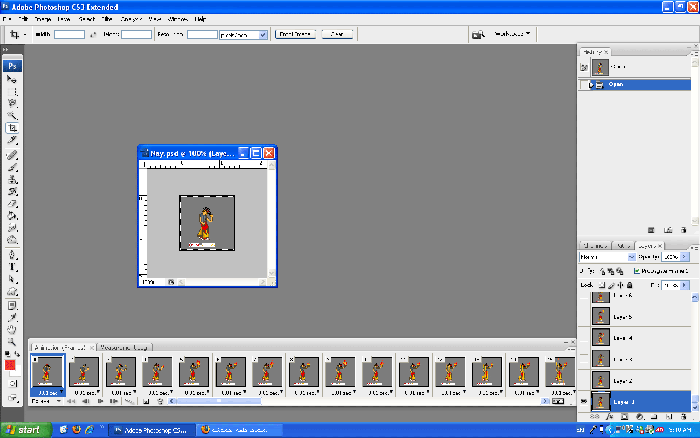The image size is (700, 438).
Task: Select the Brush tool
Action: 13,165
